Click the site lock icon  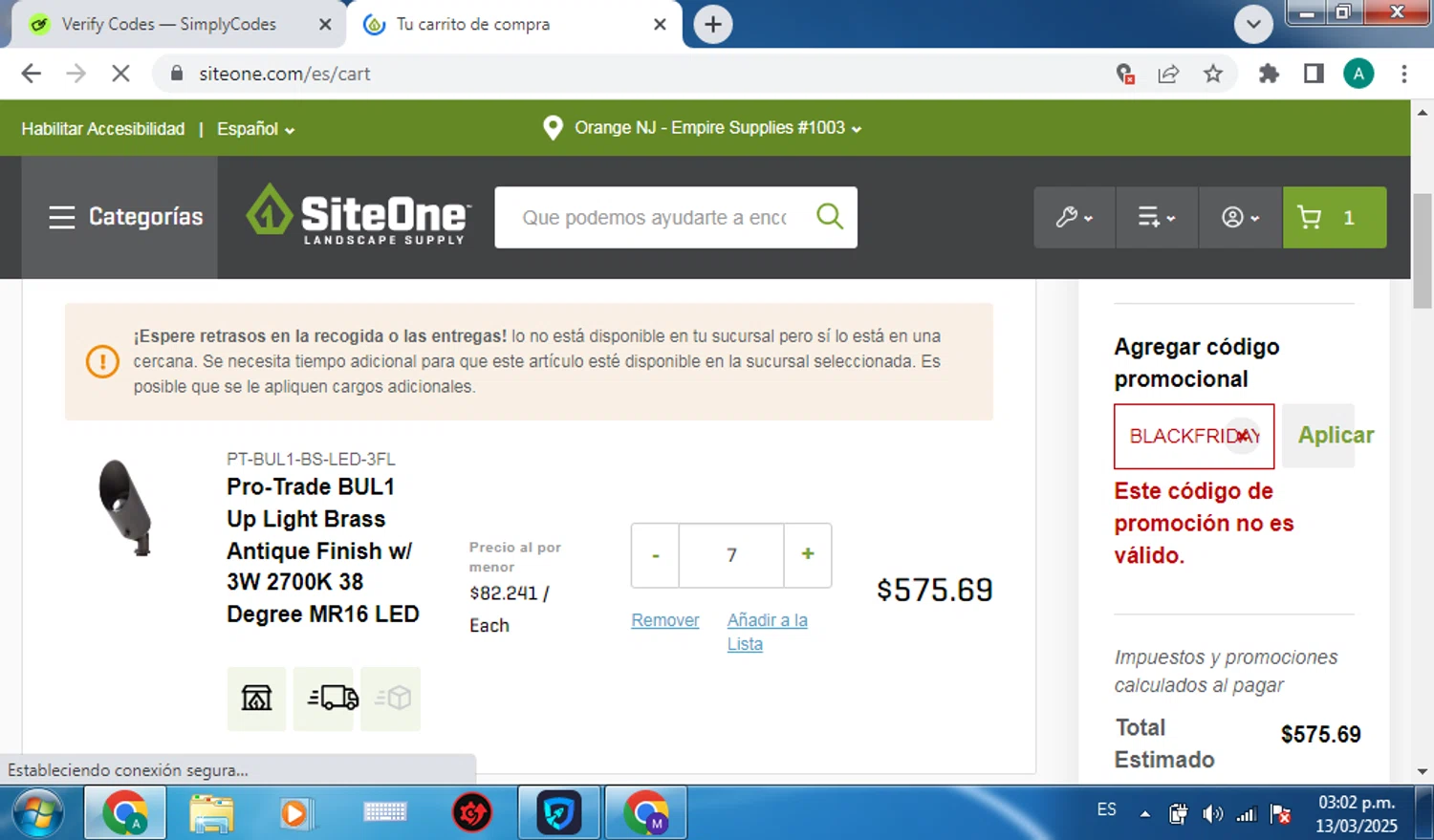point(176,74)
